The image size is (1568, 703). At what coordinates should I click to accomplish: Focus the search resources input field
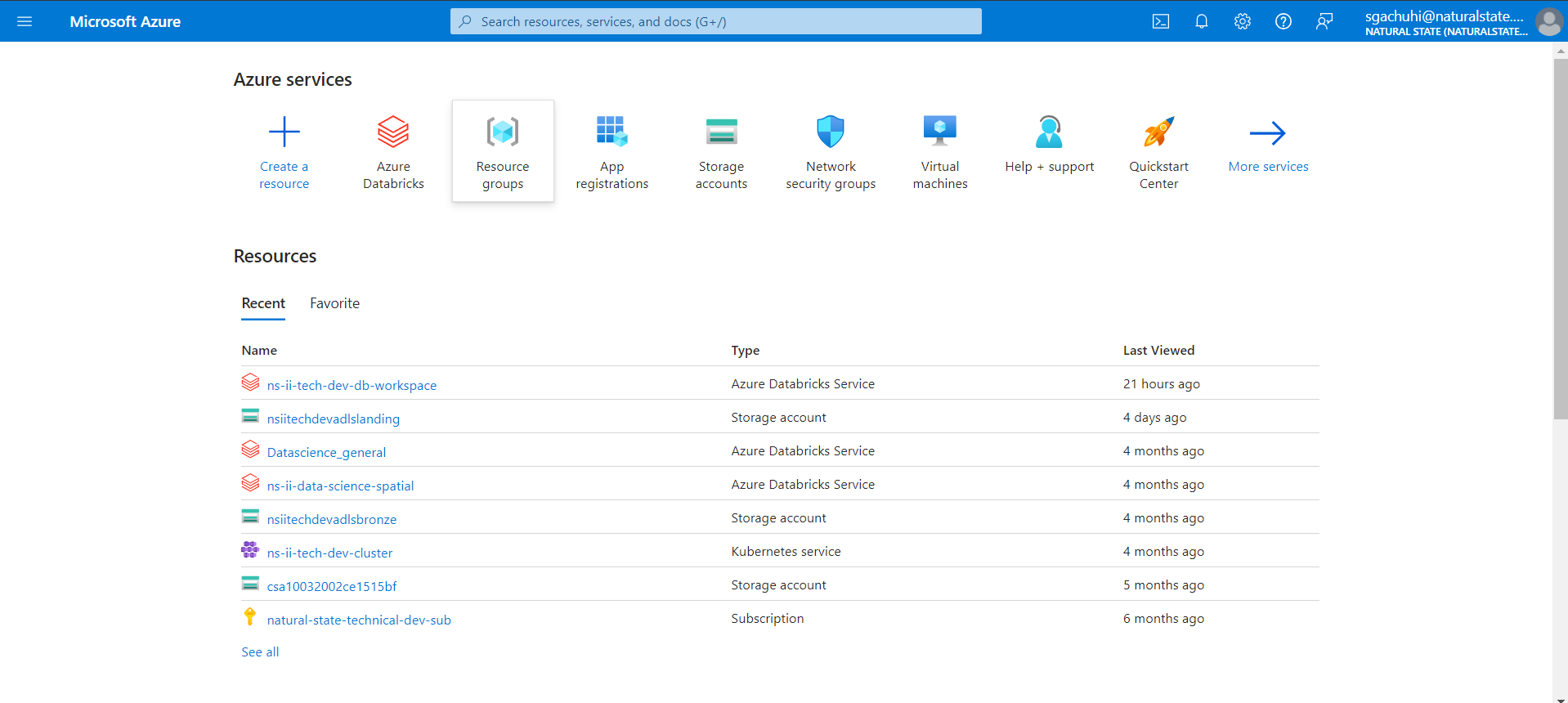[x=715, y=21]
